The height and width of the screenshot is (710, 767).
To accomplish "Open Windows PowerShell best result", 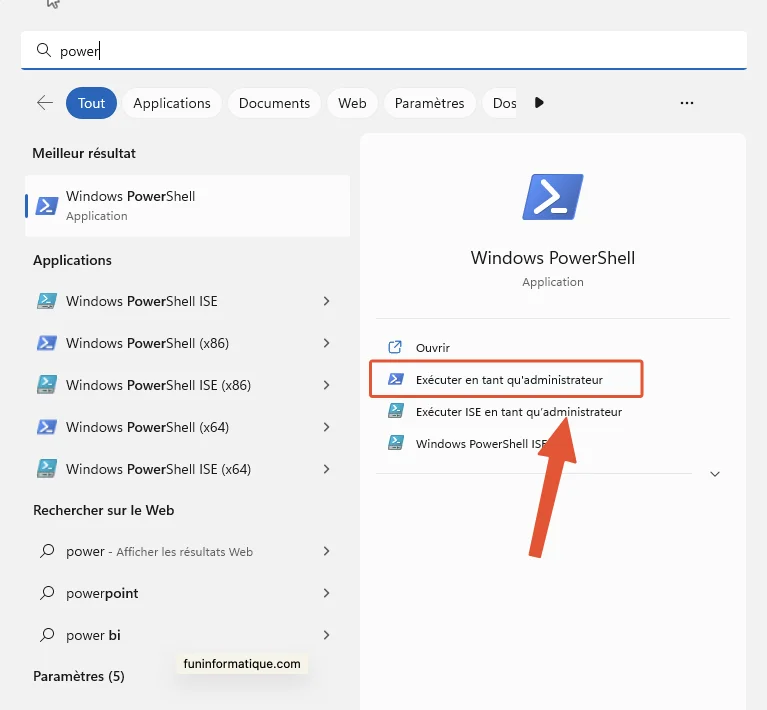I will click(187, 206).
